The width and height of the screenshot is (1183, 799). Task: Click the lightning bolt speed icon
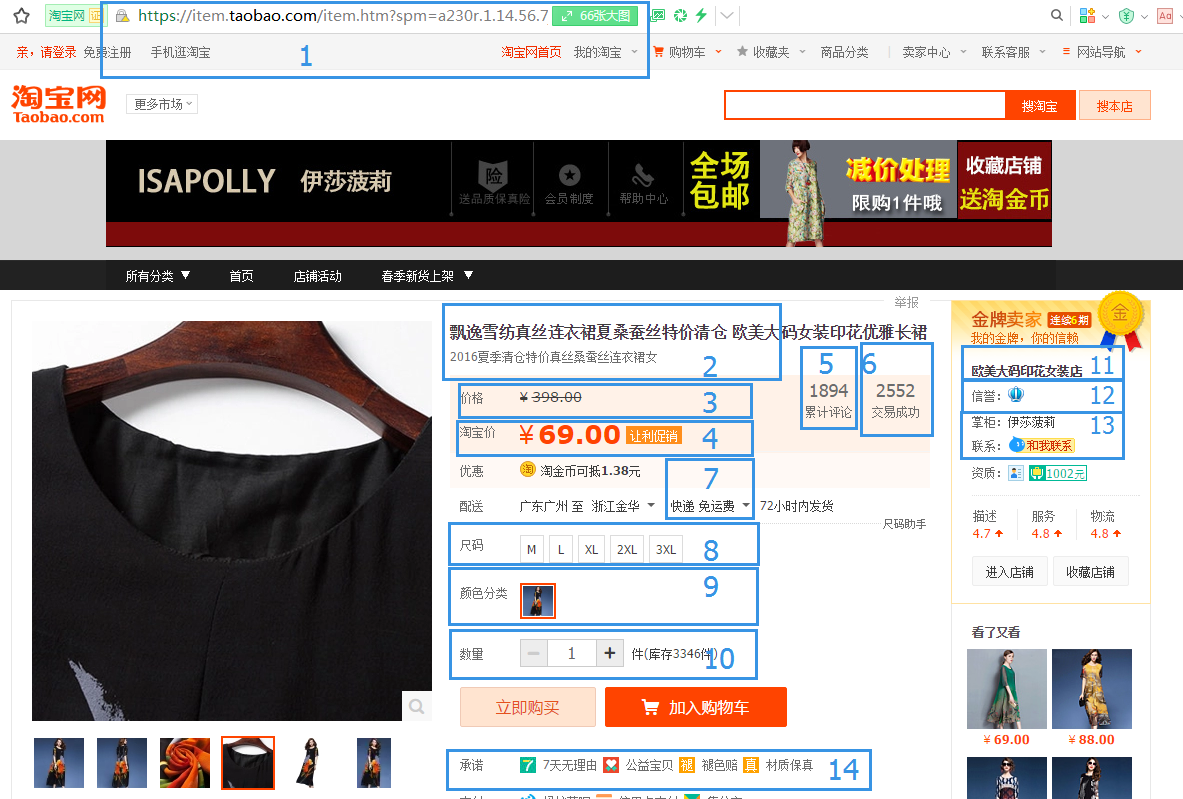(702, 15)
